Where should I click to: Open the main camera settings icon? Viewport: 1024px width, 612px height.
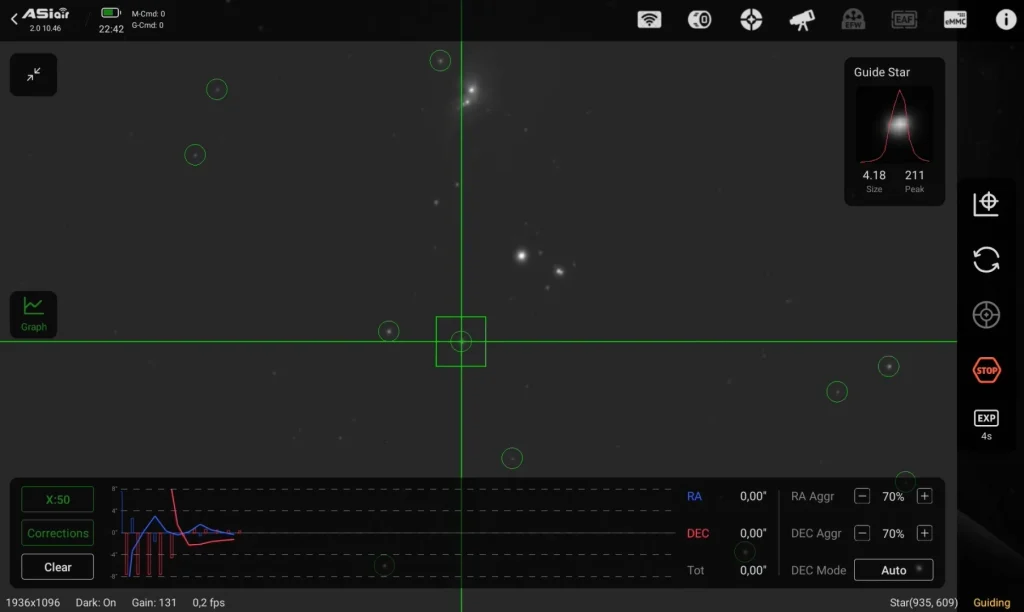pos(700,20)
